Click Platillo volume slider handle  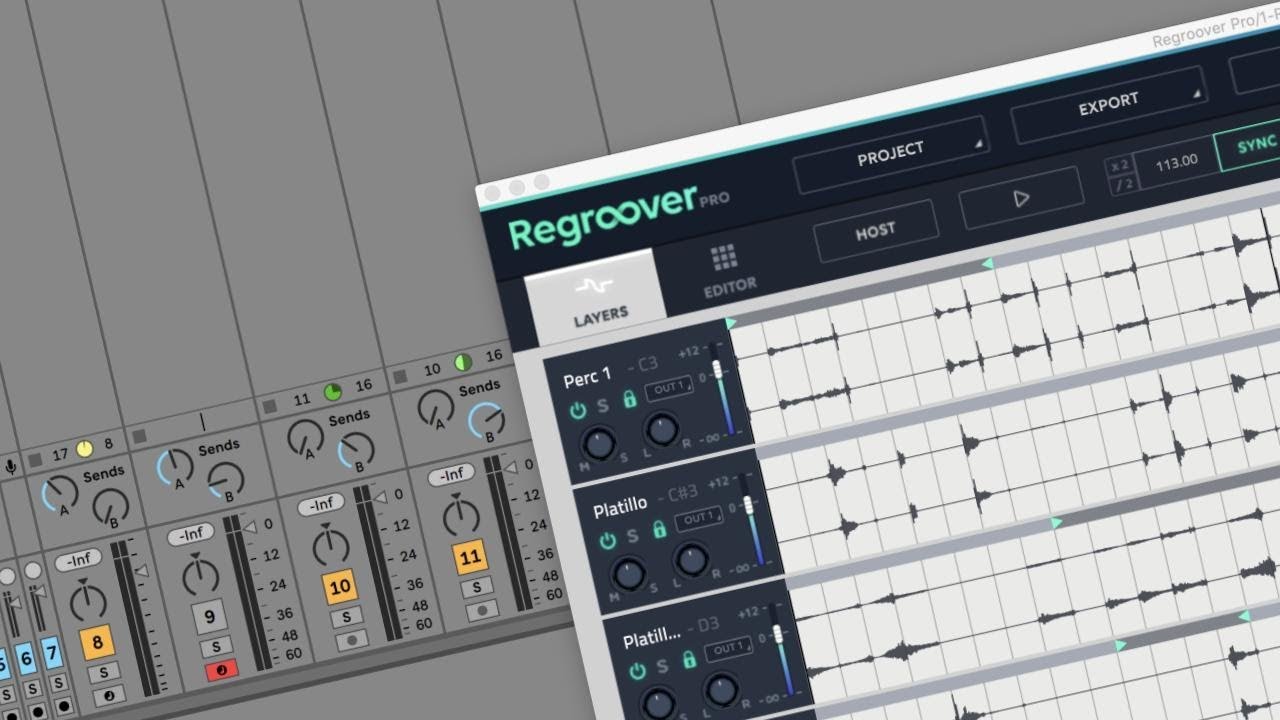click(x=747, y=506)
